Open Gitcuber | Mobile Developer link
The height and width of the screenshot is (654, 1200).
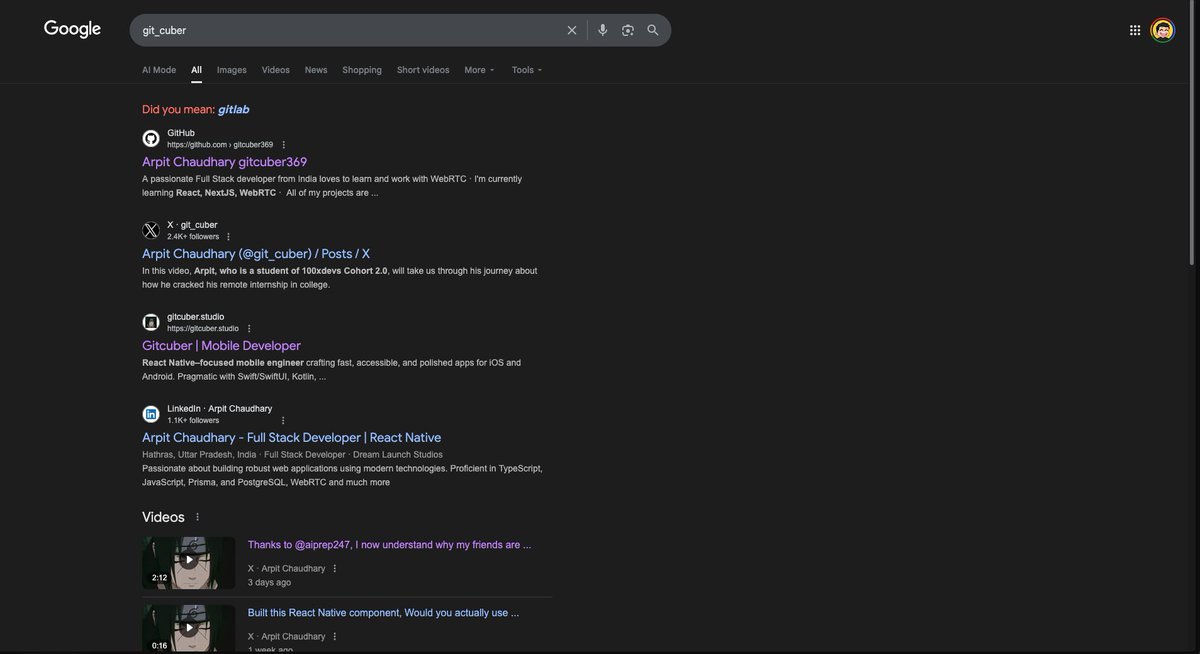(x=221, y=346)
